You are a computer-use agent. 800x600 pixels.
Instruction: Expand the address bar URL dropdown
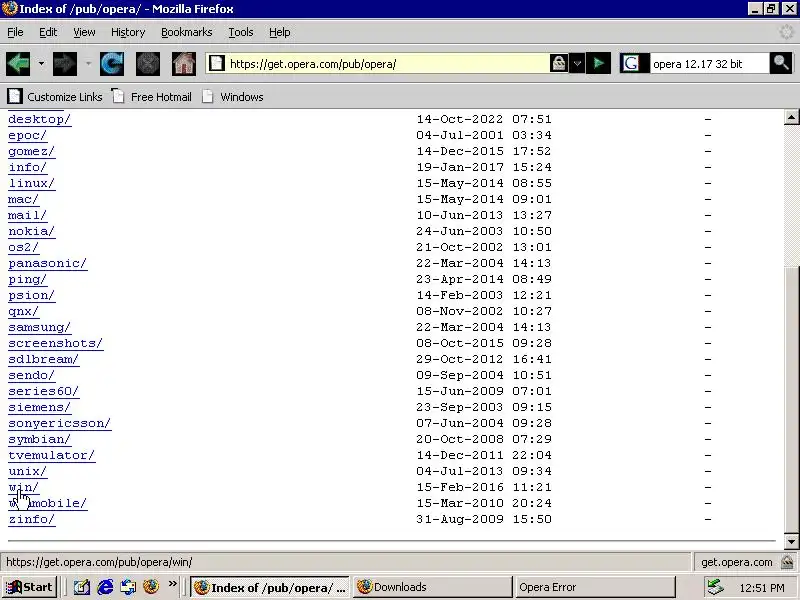pyautogui.click(x=577, y=63)
